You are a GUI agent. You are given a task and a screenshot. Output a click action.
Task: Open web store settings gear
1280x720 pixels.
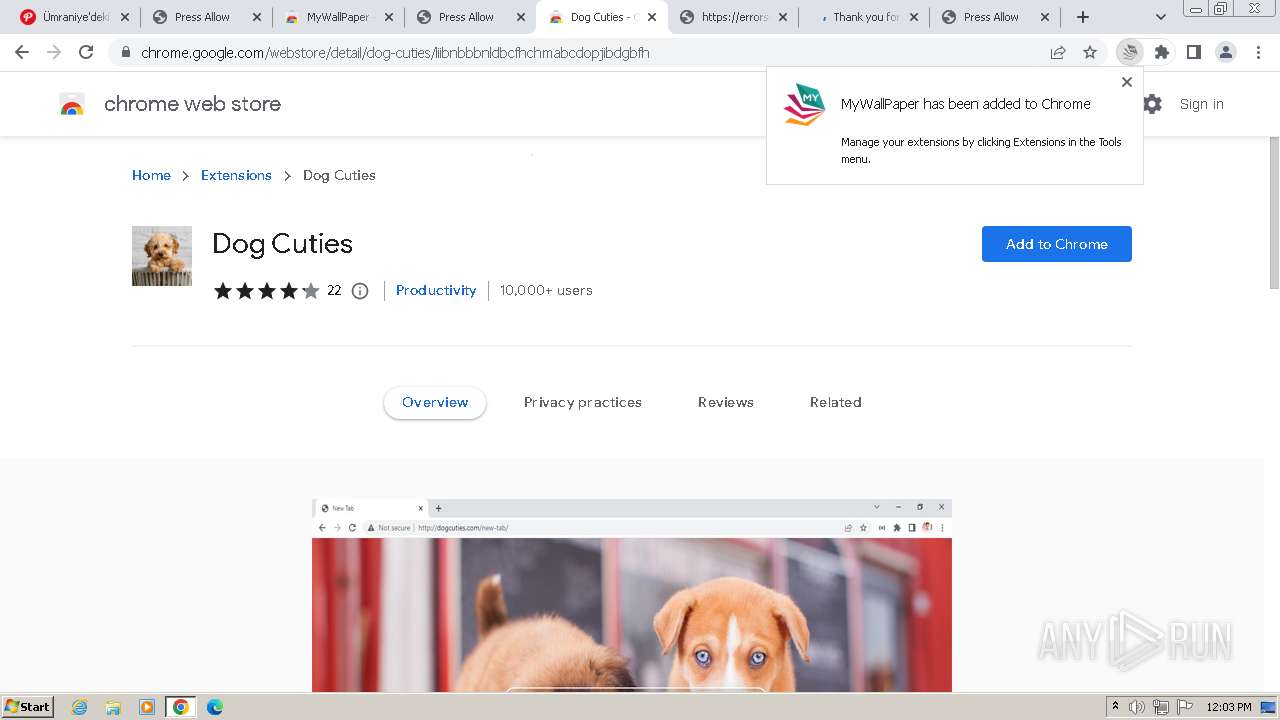coord(1153,104)
